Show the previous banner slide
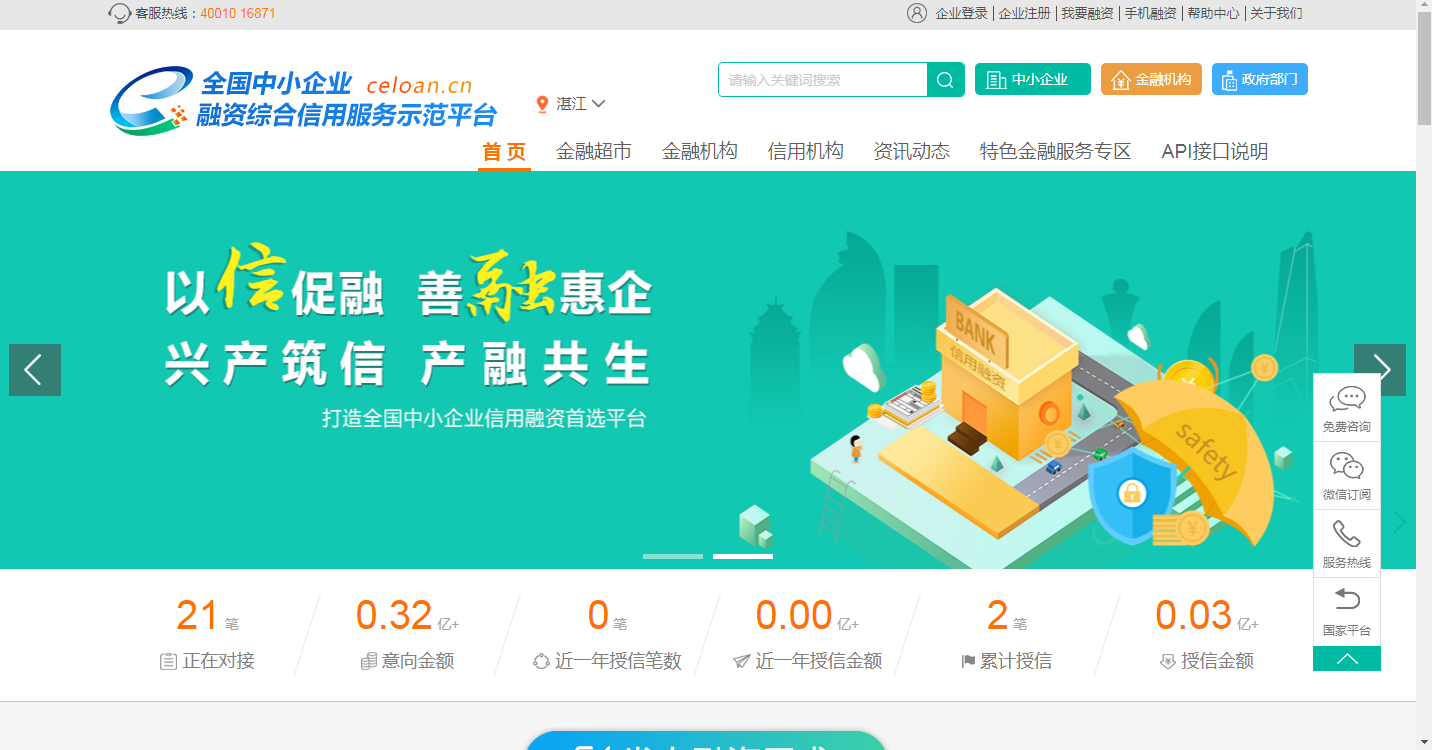The width and height of the screenshot is (1432, 750). pyautogui.click(x=35, y=370)
